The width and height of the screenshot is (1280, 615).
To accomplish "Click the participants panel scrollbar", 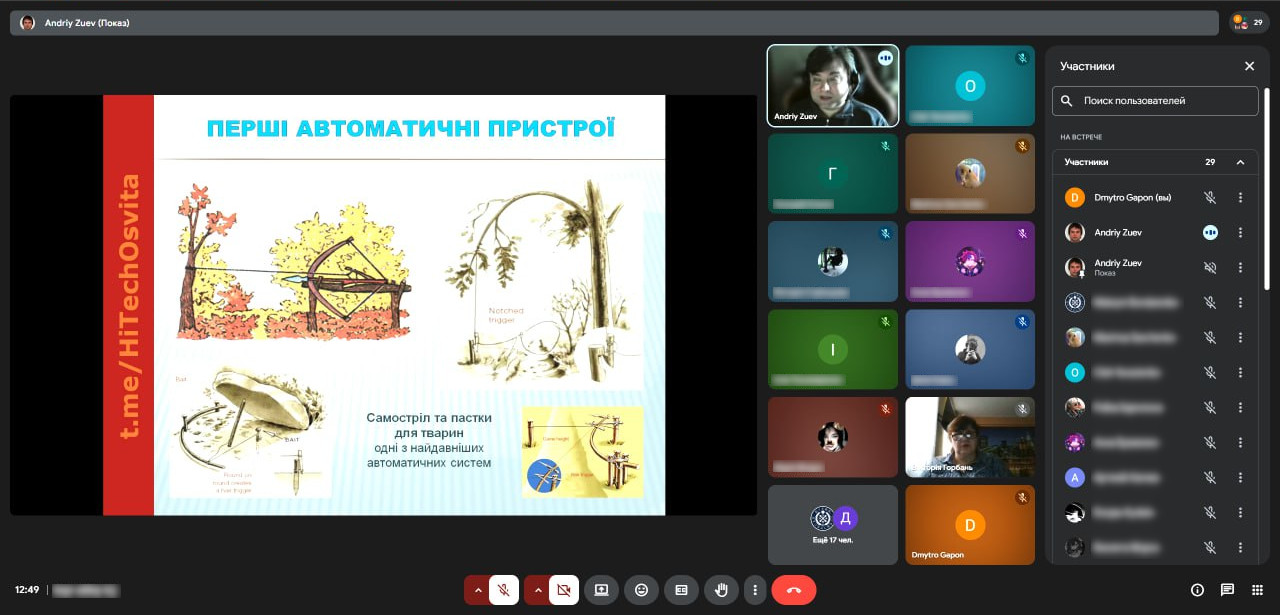I will click(1267, 190).
